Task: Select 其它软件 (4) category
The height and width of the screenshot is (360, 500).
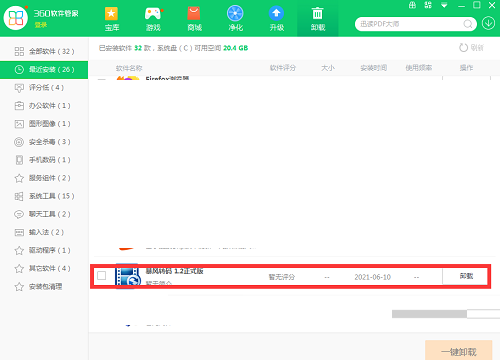Action: coord(44,268)
